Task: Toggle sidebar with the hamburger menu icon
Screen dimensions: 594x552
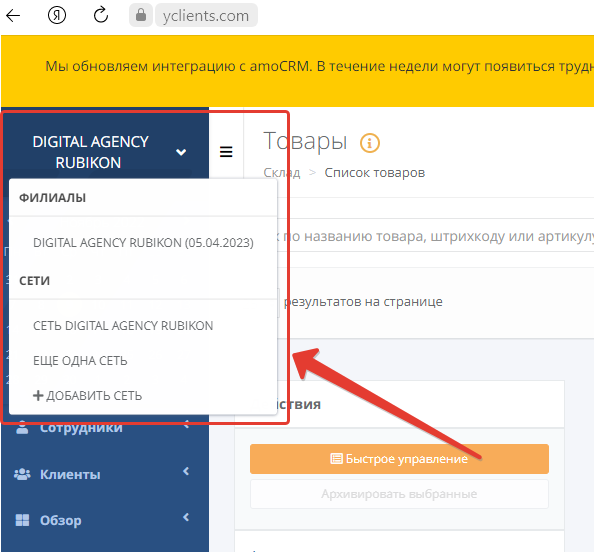Action: [x=226, y=152]
